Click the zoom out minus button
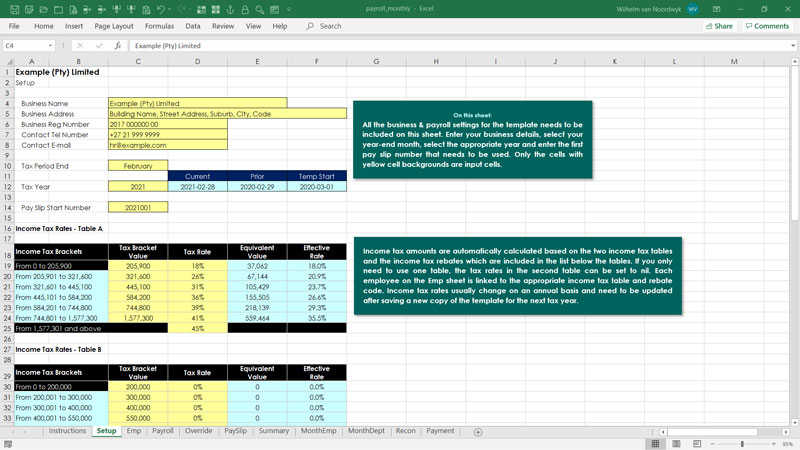The width and height of the screenshot is (800, 450). [x=712, y=444]
